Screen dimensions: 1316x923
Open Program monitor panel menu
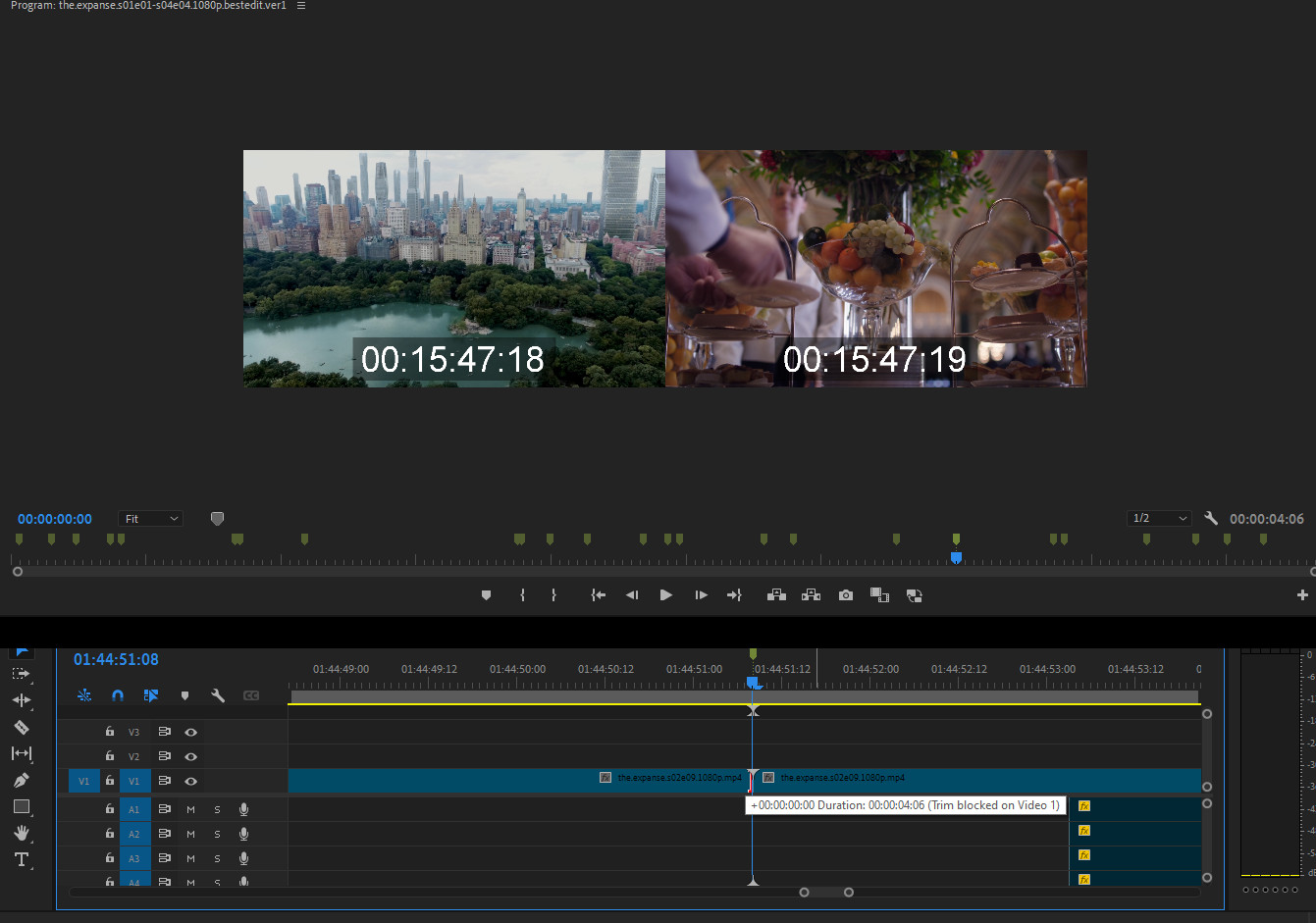point(301,6)
